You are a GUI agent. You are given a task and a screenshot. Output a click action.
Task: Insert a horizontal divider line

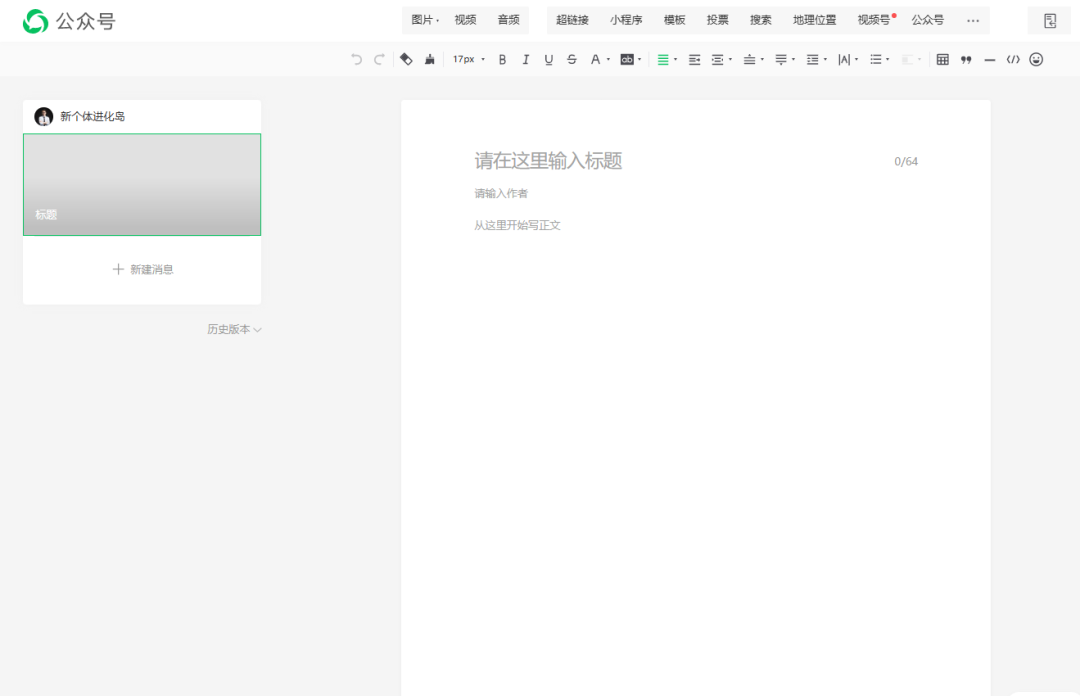[x=989, y=60]
